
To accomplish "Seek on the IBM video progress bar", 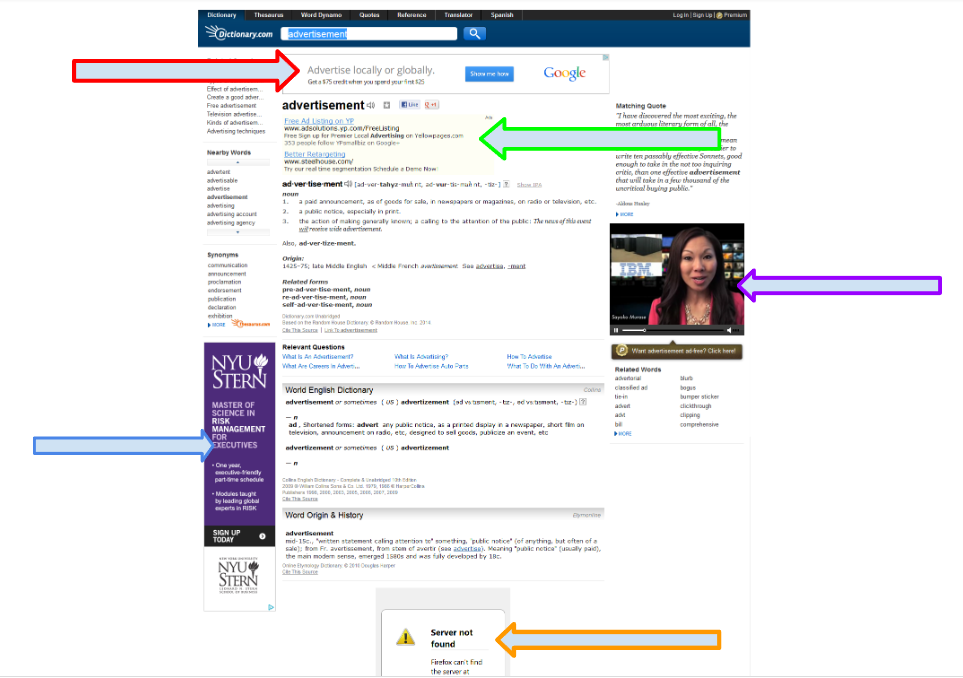I will click(x=673, y=330).
